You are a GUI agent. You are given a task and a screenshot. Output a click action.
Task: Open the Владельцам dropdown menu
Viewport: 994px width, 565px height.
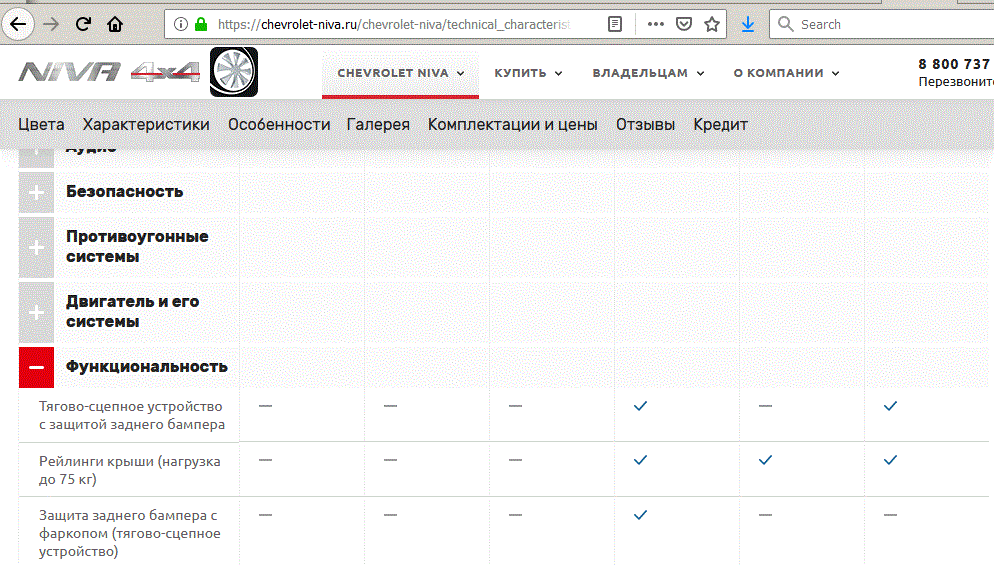648,73
